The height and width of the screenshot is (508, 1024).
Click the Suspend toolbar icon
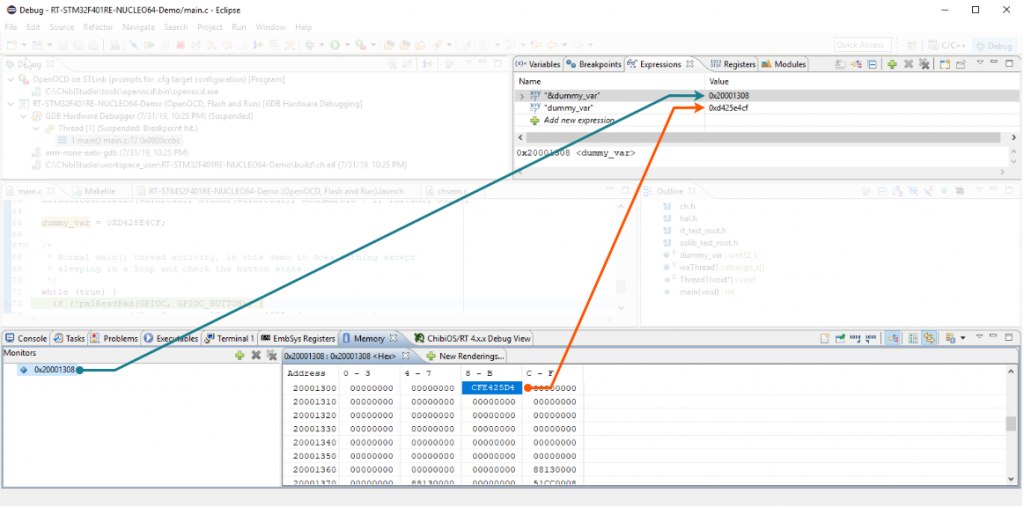[165, 45]
